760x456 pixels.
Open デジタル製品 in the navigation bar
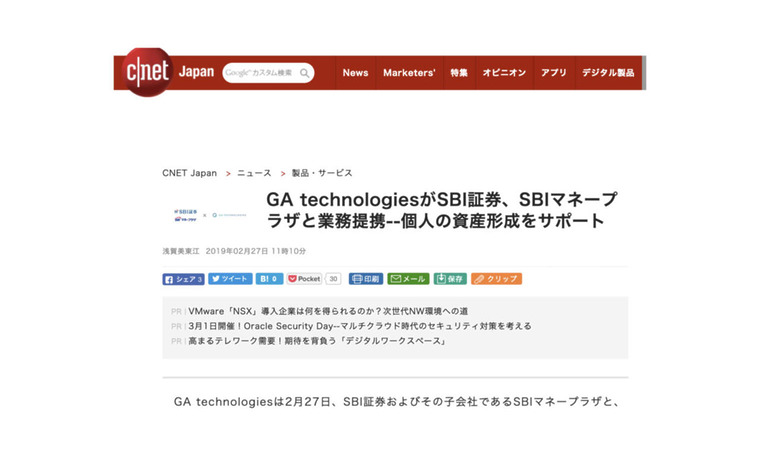click(x=608, y=73)
